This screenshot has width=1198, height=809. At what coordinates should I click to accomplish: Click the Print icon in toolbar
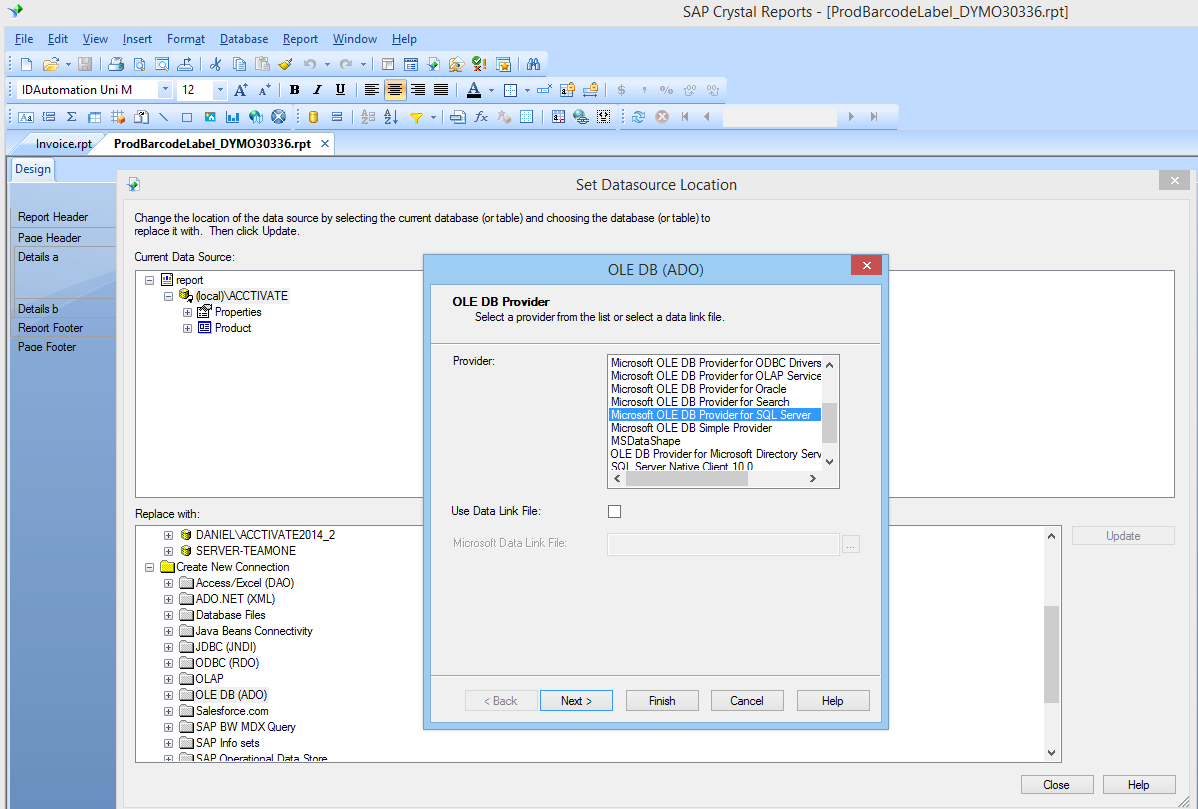(115, 64)
